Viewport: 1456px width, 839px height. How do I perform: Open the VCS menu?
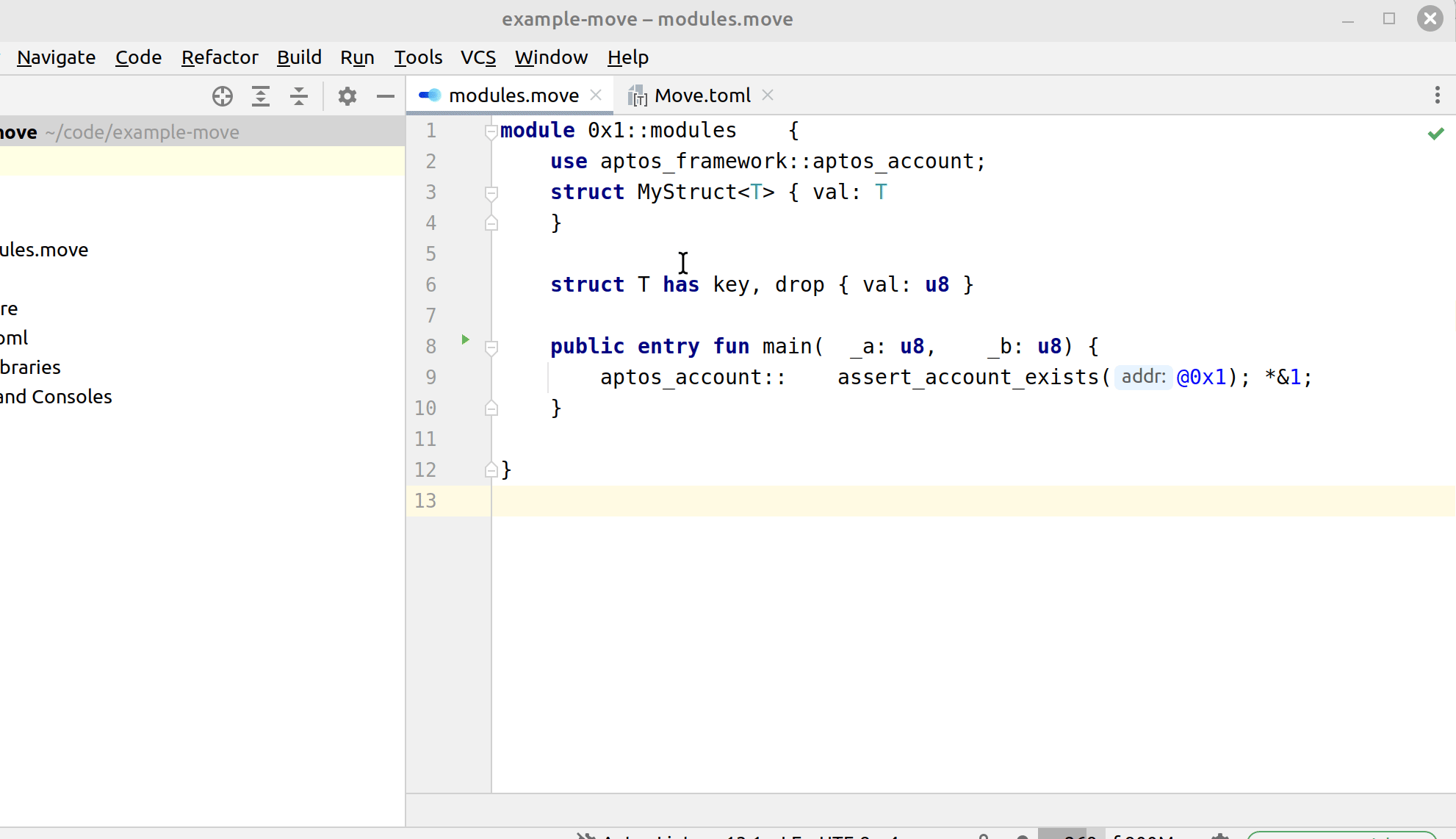click(477, 57)
